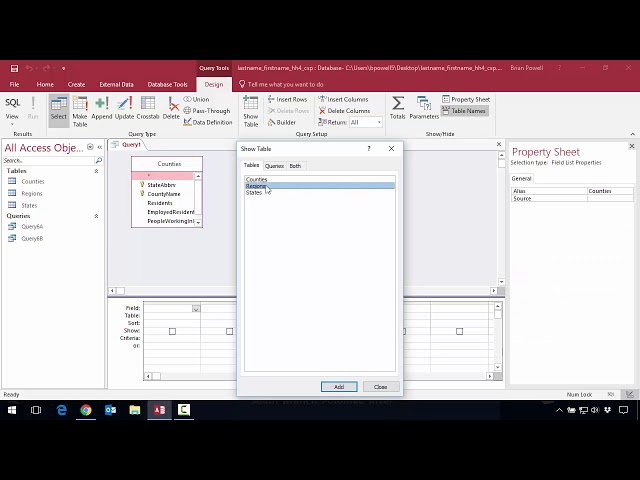
Task: Collapse the Queries group in navigation pane
Action: coord(96,216)
